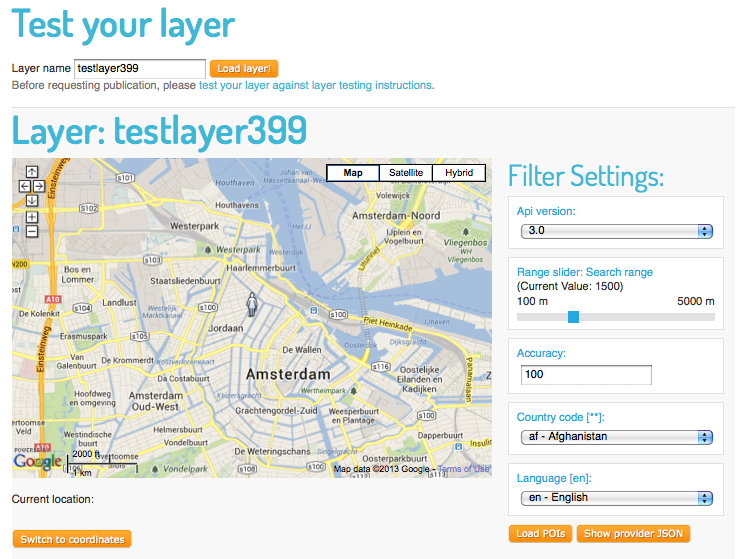
Task: Click the Current location: label
Action: coord(53,499)
